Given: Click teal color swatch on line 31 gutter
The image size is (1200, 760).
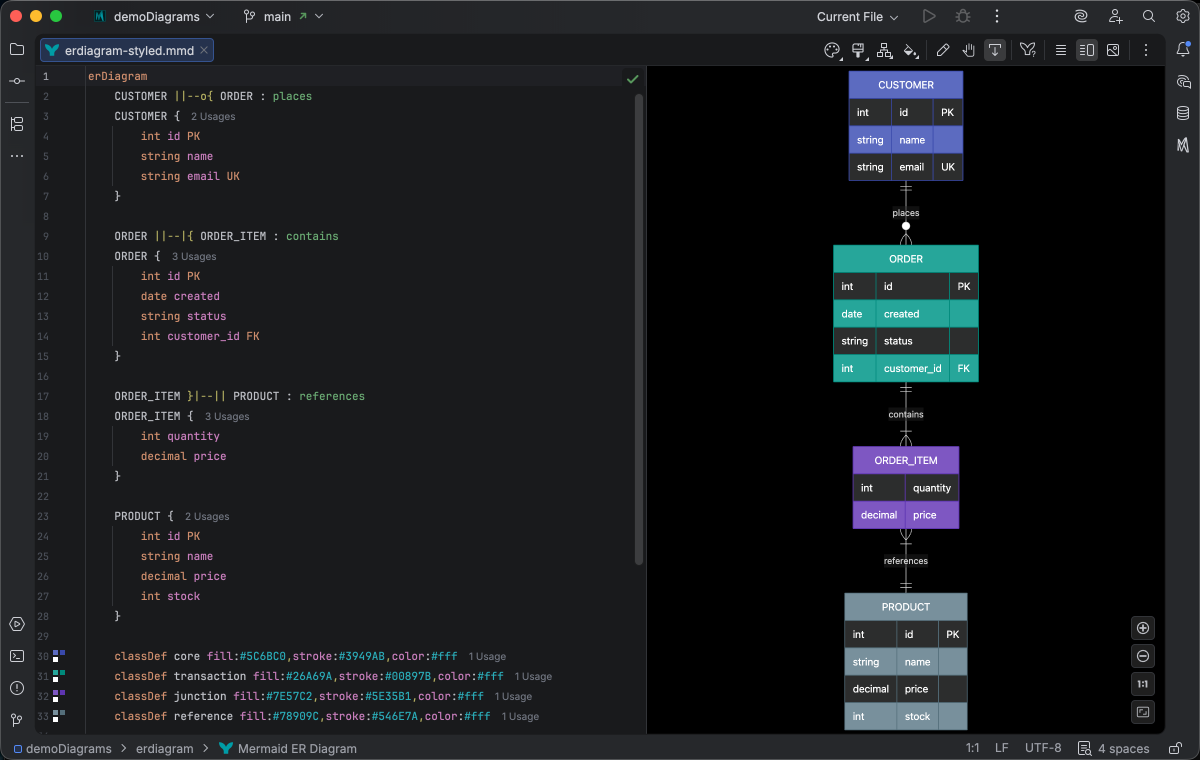Looking at the screenshot, I should pos(59,676).
